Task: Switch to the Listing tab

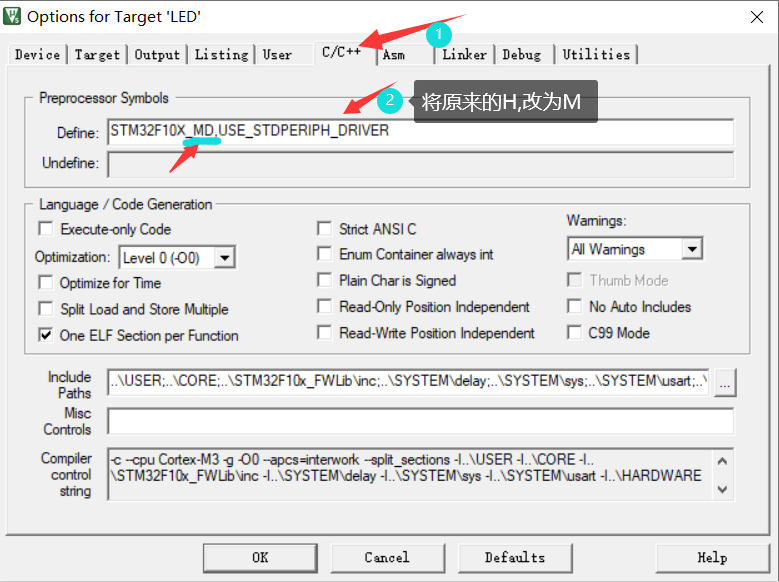Action: coord(222,54)
